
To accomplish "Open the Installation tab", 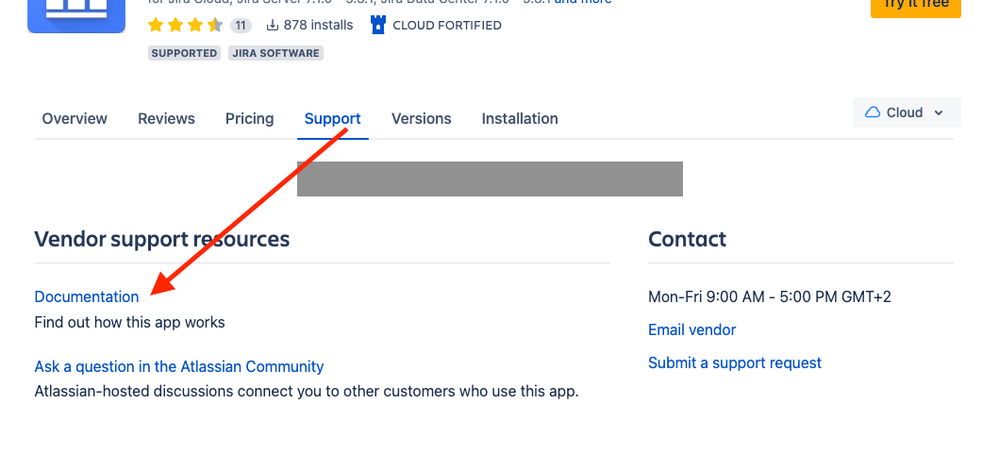I will pyautogui.click(x=520, y=118).
